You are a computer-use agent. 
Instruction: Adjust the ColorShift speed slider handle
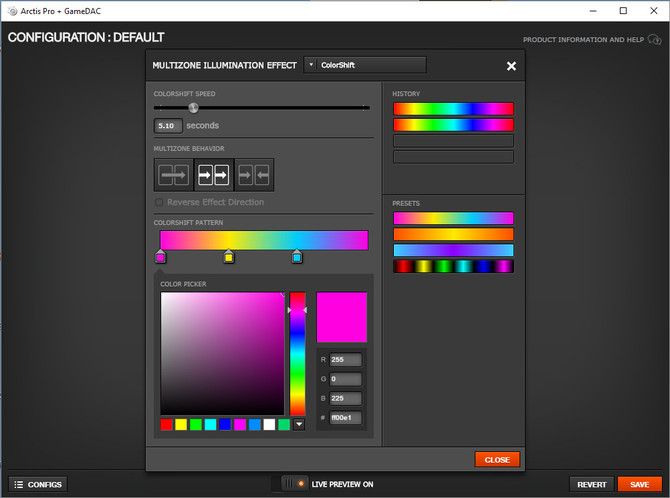pyautogui.click(x=194, y=108)
